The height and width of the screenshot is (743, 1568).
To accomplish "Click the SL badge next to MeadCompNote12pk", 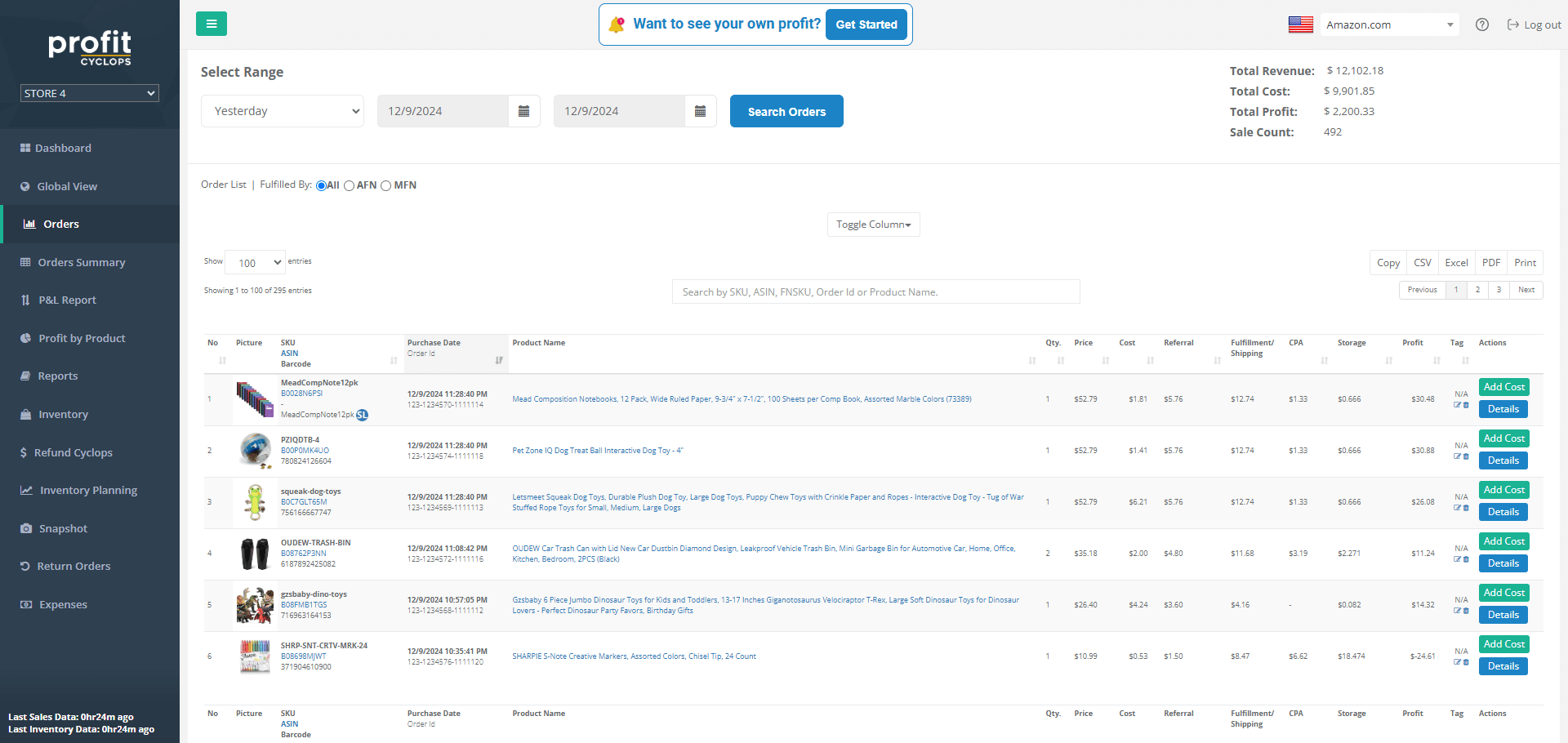I will [x=363, y=415].
